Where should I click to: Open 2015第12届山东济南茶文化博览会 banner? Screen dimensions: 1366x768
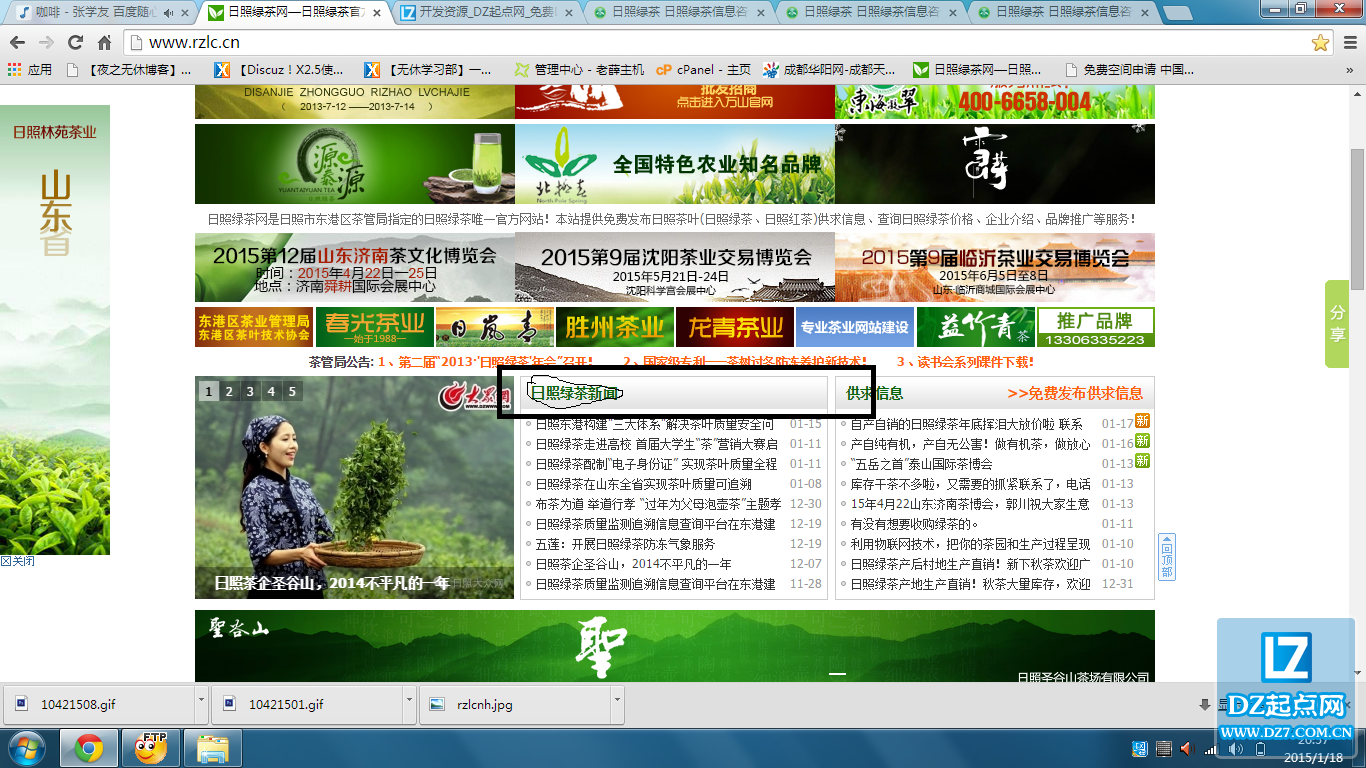click(x=355, y=267)
